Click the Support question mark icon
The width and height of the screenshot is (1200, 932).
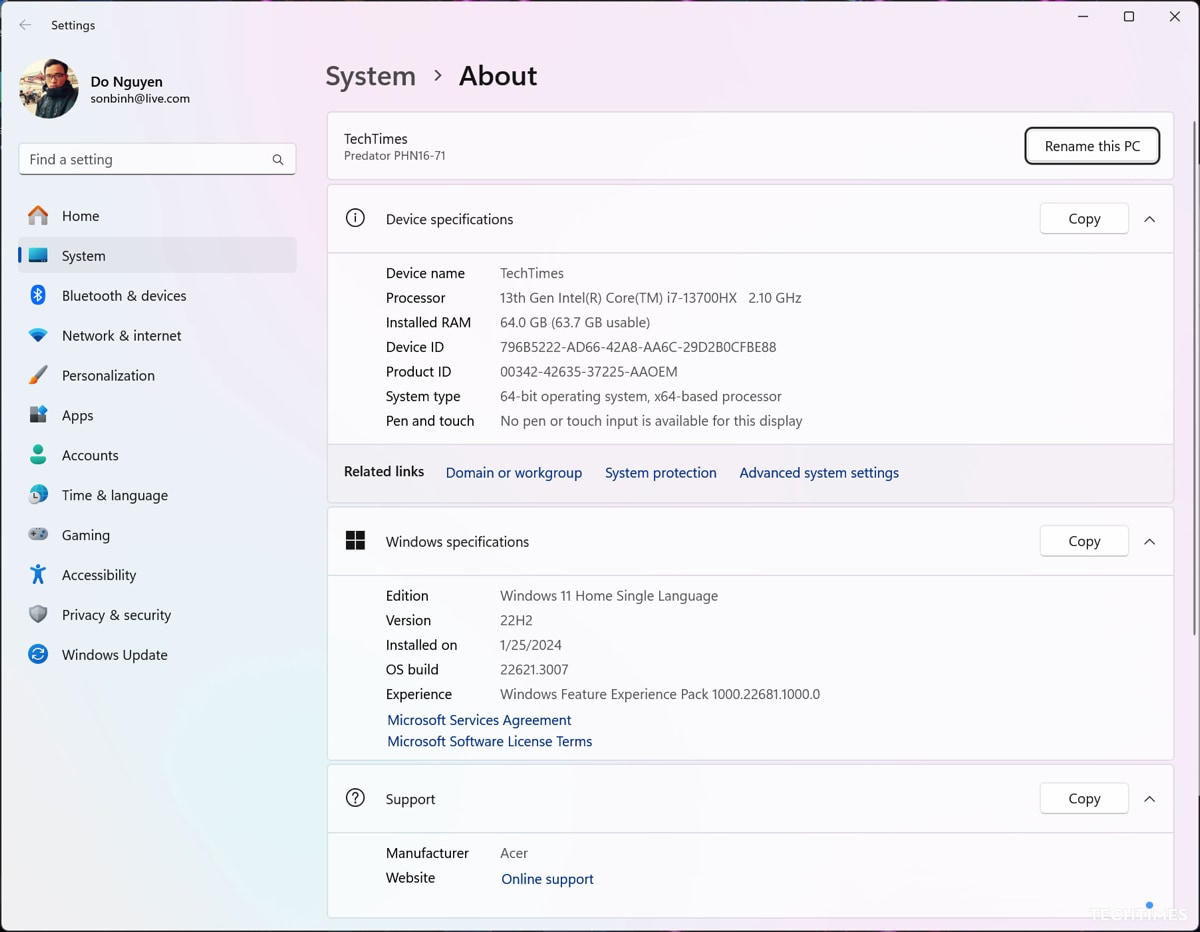click(355, 798)
